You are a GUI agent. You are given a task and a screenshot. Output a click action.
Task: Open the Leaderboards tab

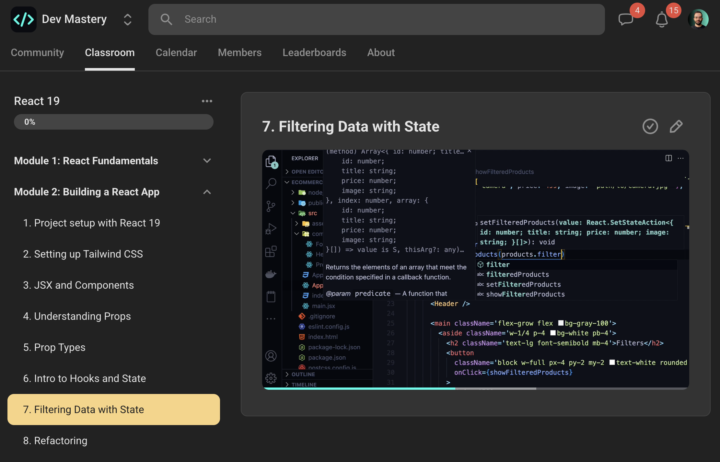tap(314, 52)
